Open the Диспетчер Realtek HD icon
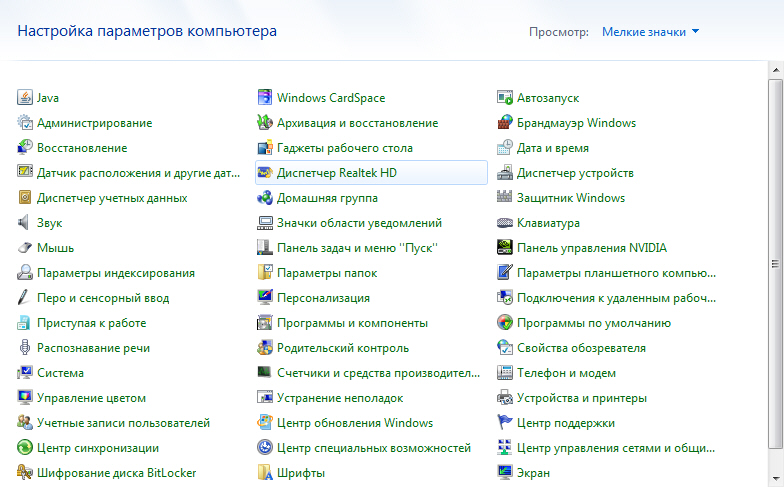Viewport: 784px width, 487px height. tap(265, 173)
